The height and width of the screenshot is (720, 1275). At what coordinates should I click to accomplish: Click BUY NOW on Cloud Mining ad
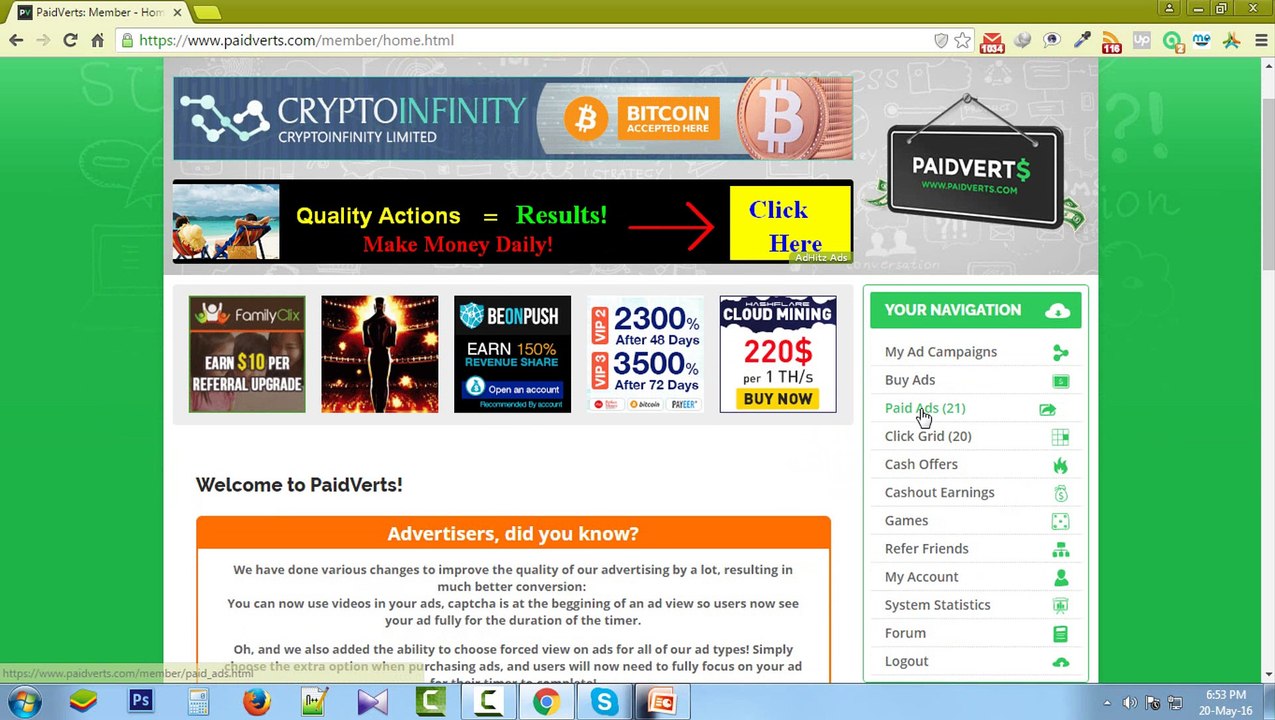pyautogui.click(x=778, y=399)
